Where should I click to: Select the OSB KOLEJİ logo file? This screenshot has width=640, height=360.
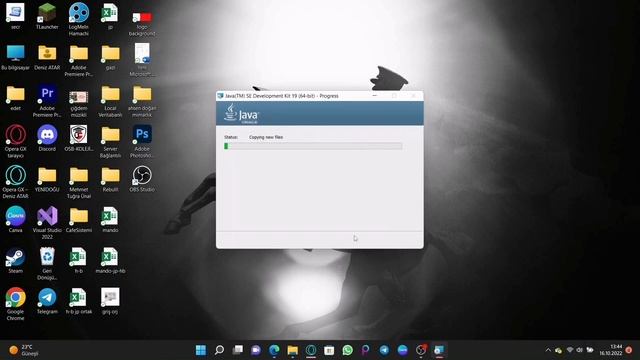tap(78, 138)
